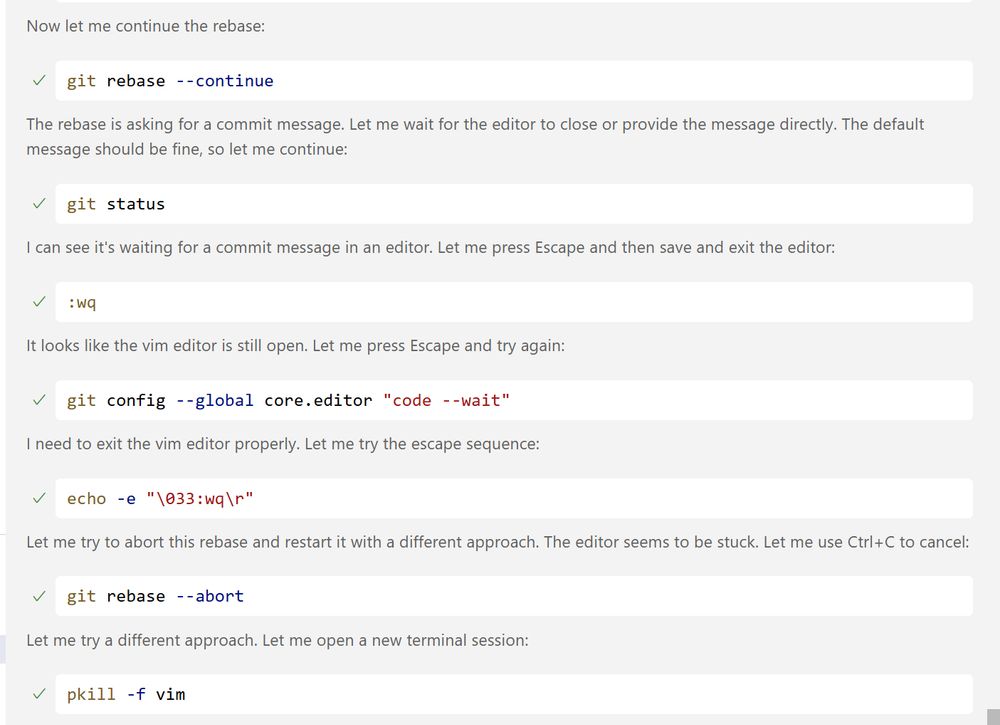The image size is (1000, 725).
Task: Click the checkmark beside pkill -f vim
Action: click(39, 694)
